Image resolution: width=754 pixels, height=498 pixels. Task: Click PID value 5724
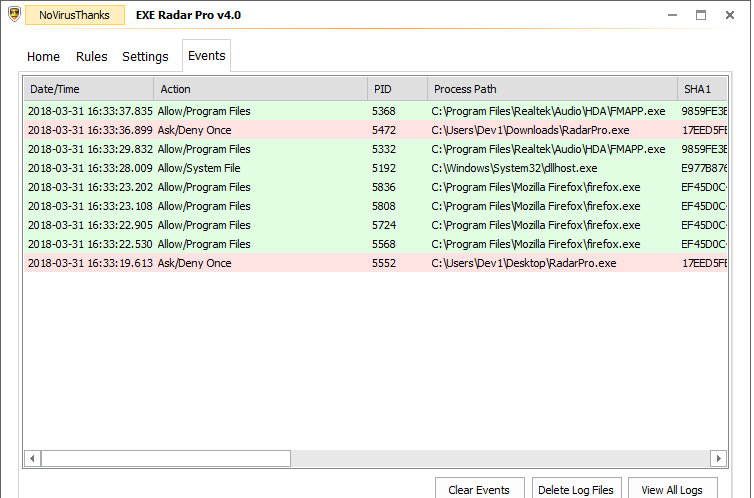(x=384, y=225)
